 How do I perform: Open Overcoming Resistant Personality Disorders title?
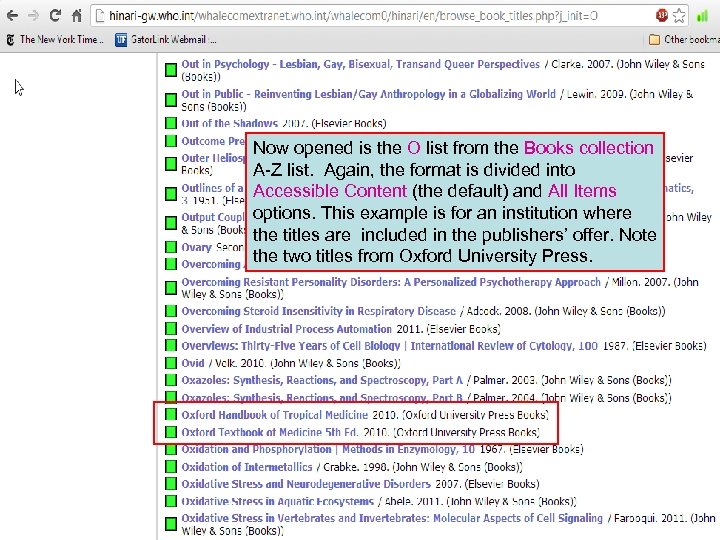pyautogui.click(x=391, y=282)
